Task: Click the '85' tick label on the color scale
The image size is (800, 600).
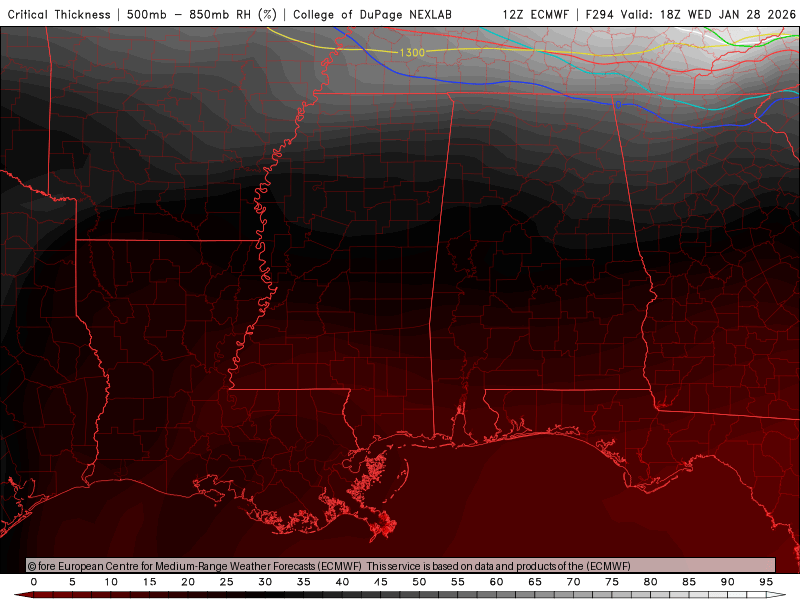Action: pyautogui.click(x=689, y=582)
